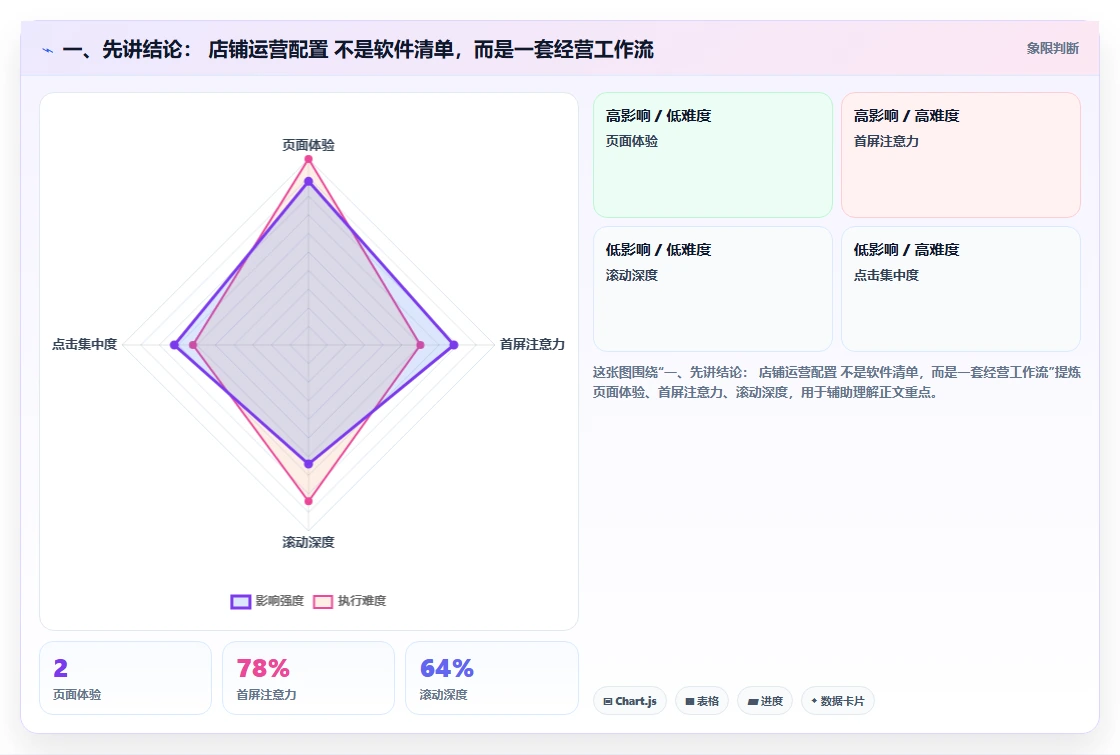
Task: Click 首屏注意力 text in the pink quadrant card
Action: (x=886, y=141)
